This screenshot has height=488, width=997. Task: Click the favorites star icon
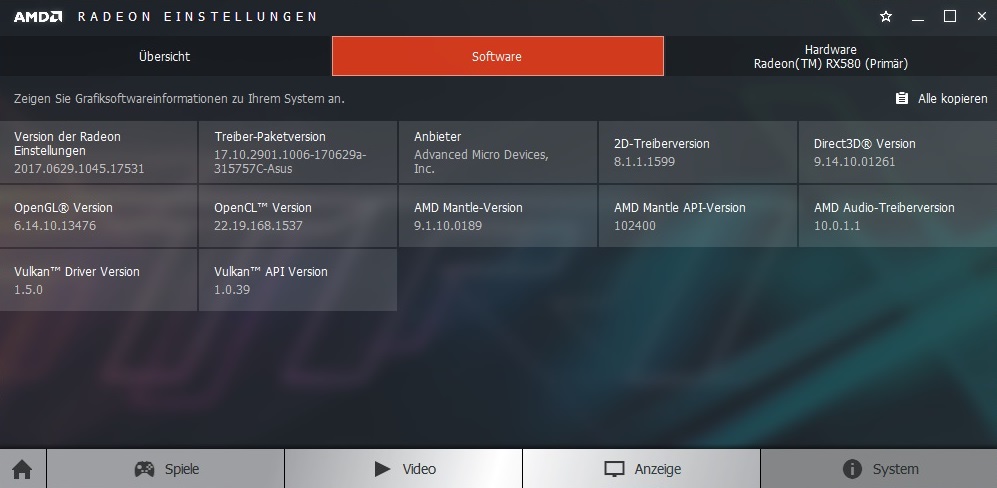886,17
